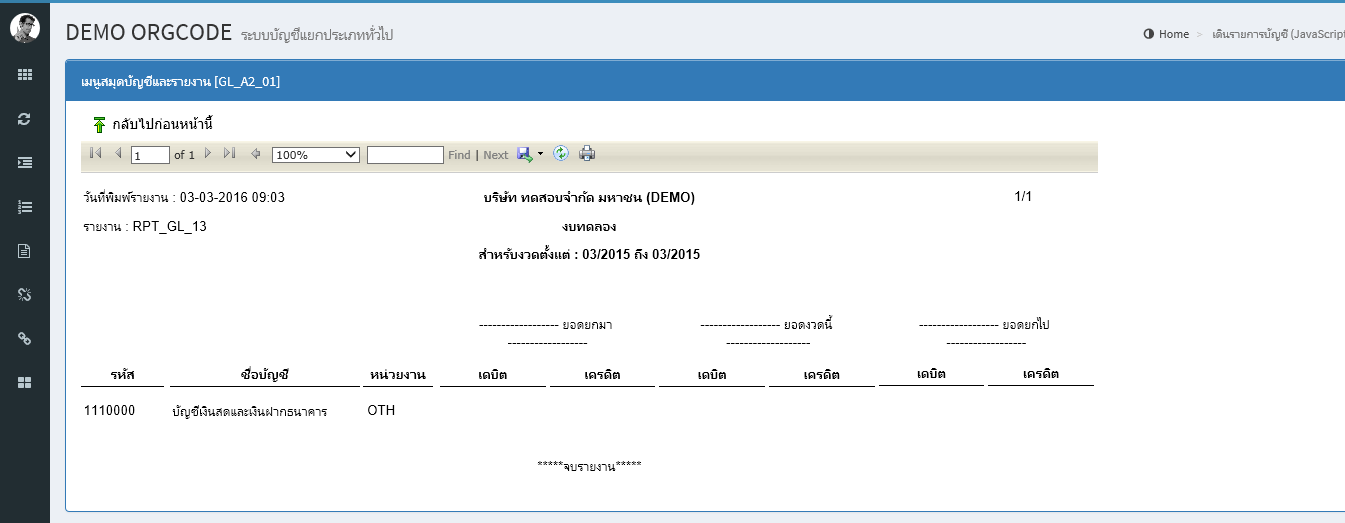
Task: Click the Find link in the report toolbar
Action: tap(459, 155)
